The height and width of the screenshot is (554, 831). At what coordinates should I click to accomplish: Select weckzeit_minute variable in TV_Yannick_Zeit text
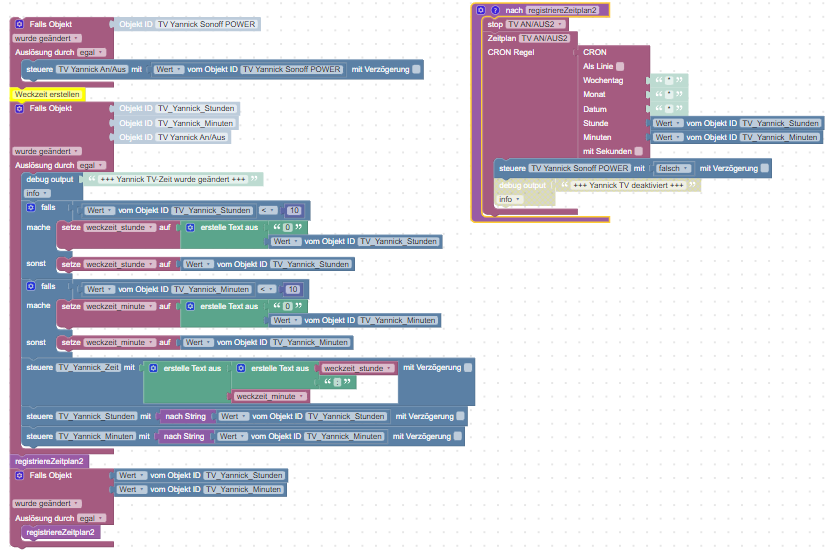[x=269, y=396]
